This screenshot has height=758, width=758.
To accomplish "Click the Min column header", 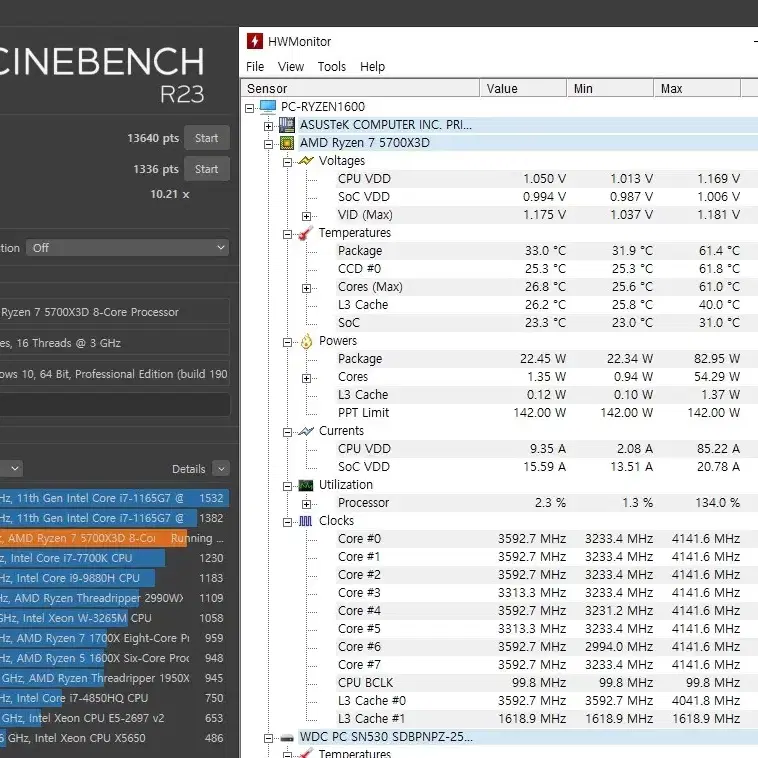I will tap(611, 88).
